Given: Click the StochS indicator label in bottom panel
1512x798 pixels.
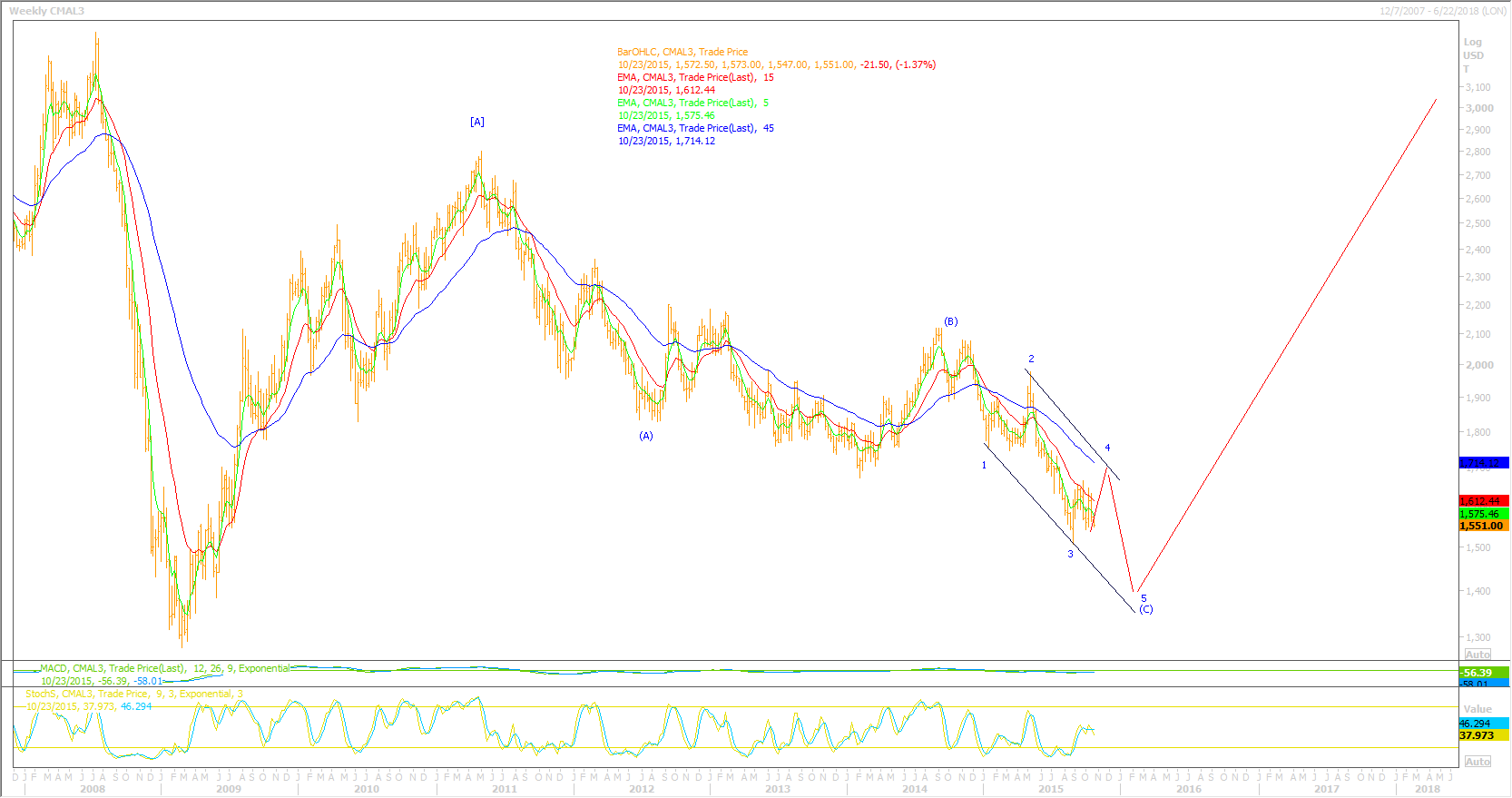Looking at the screenshot, I should click(x=134, y=694).
